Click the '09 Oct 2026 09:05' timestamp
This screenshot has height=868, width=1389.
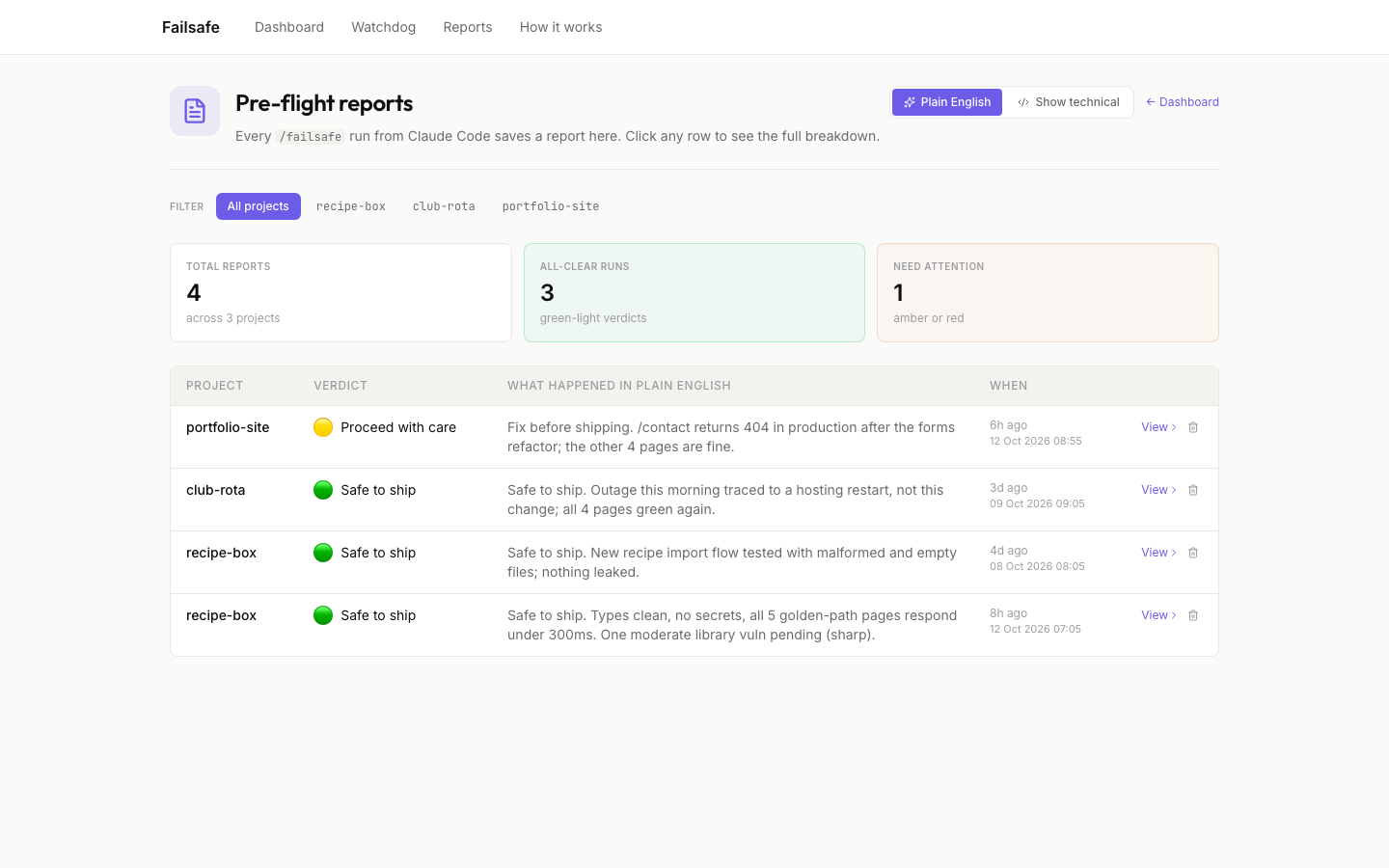coord(1037,503)
